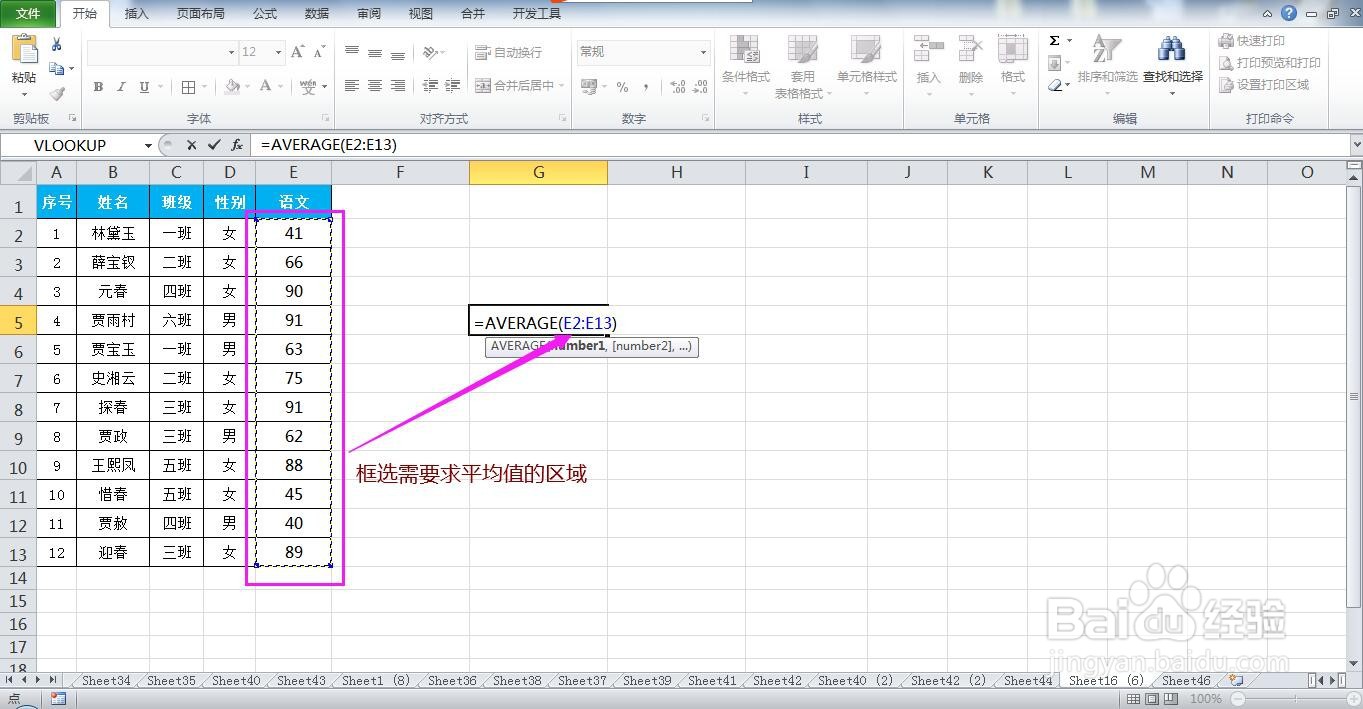Click the increase indent icon
The height and width of the screenshot is (709, 1363).
pyautogui.click(x=453, y=86)
